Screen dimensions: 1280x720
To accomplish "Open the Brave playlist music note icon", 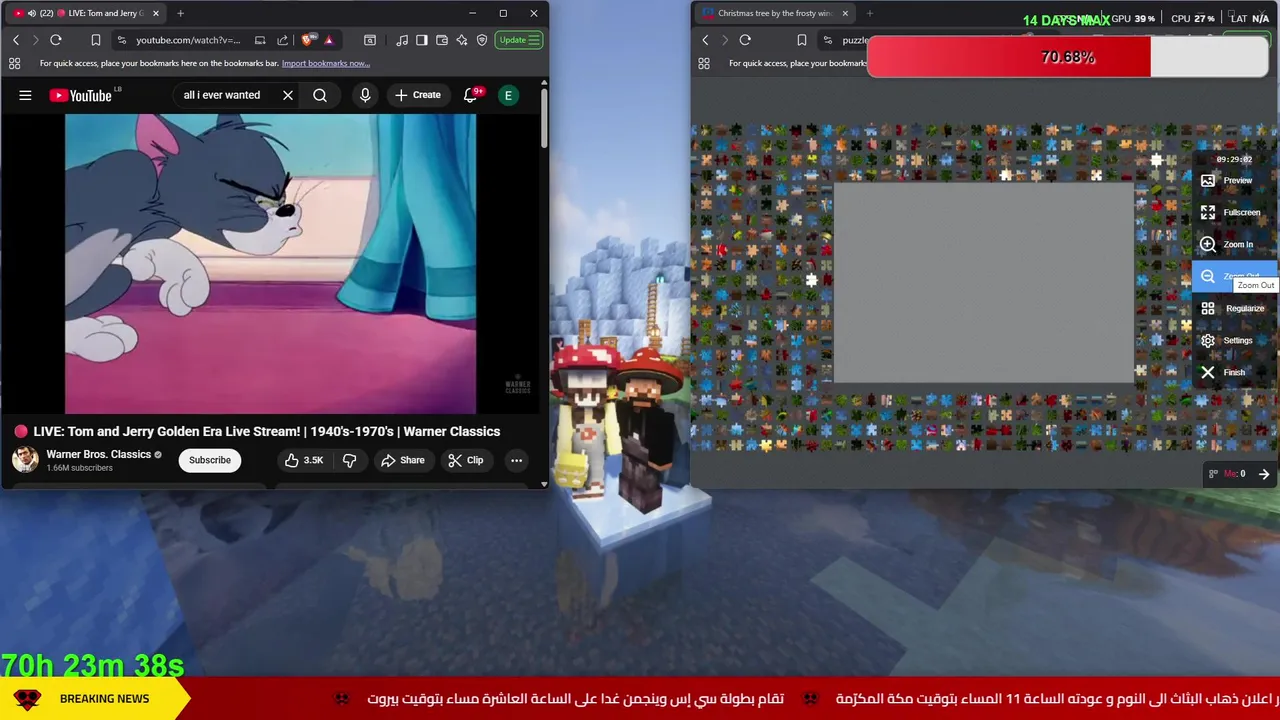I will pyautogui.click(x=402, y=40).
